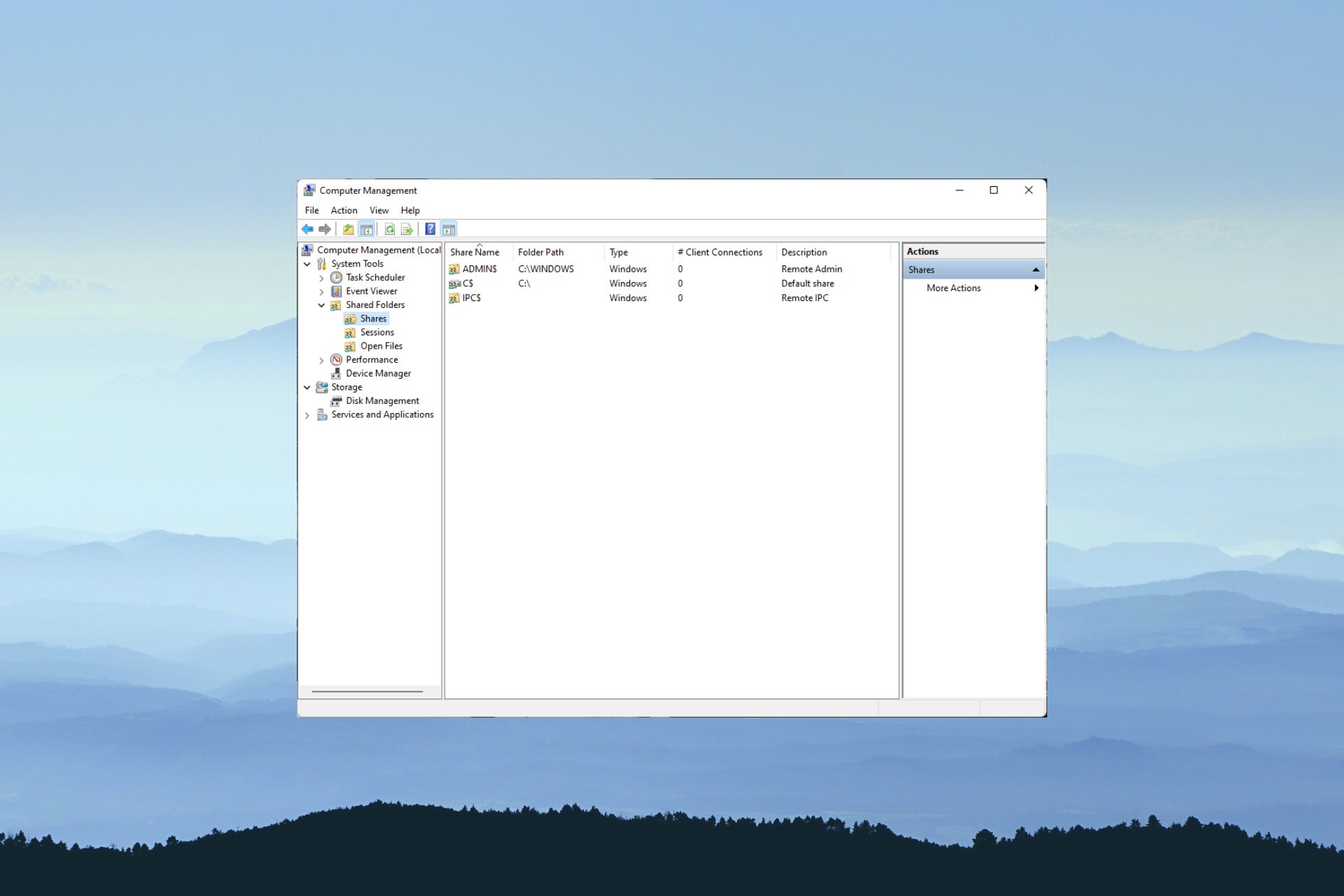Open the View menu in menu bar
The image size is (1344, 896).
(x=378, y=210)
